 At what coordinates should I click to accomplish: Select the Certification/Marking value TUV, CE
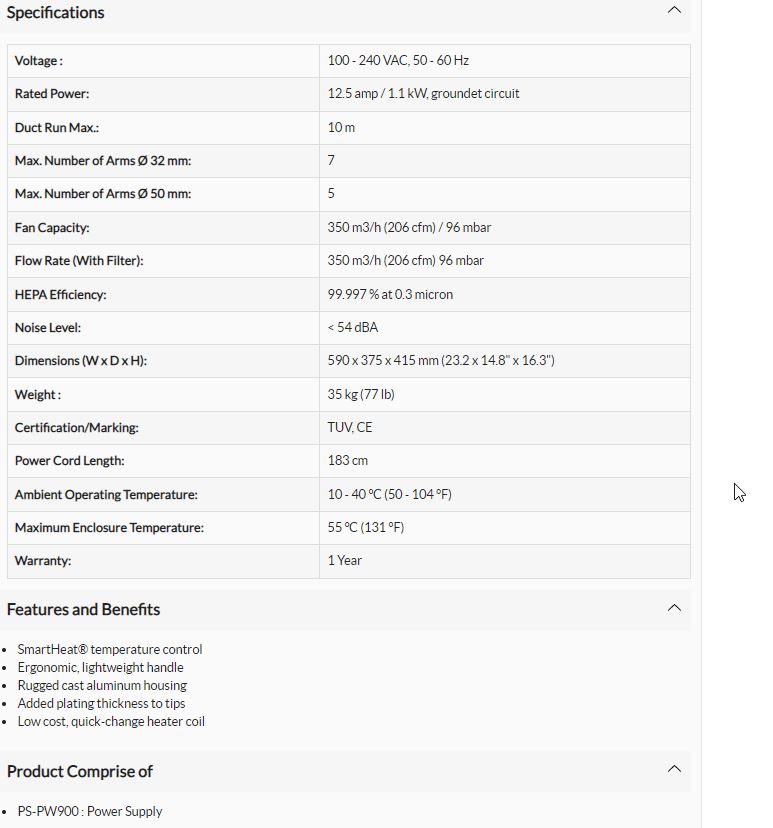350,427
